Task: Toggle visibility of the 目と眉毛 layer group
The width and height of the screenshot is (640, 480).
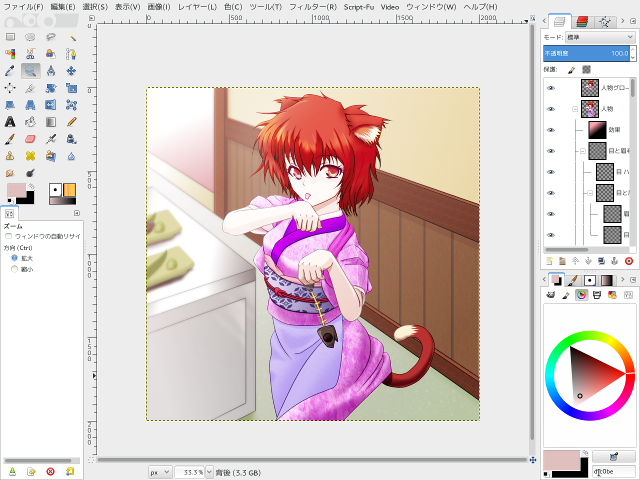Action: click(x=551, y=151)
